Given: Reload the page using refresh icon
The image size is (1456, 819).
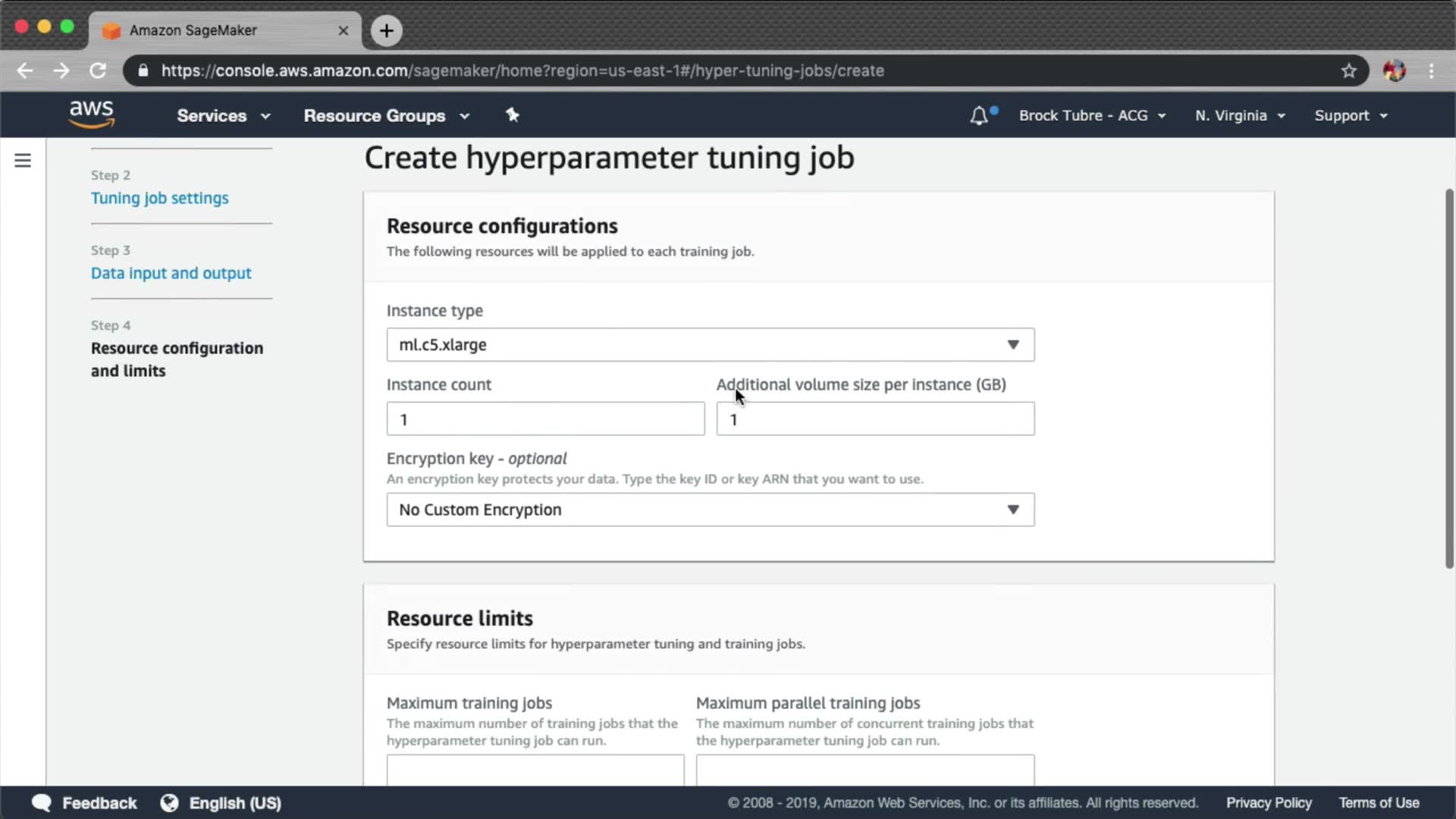Looking at the screenshot, I should click(98, 71).
